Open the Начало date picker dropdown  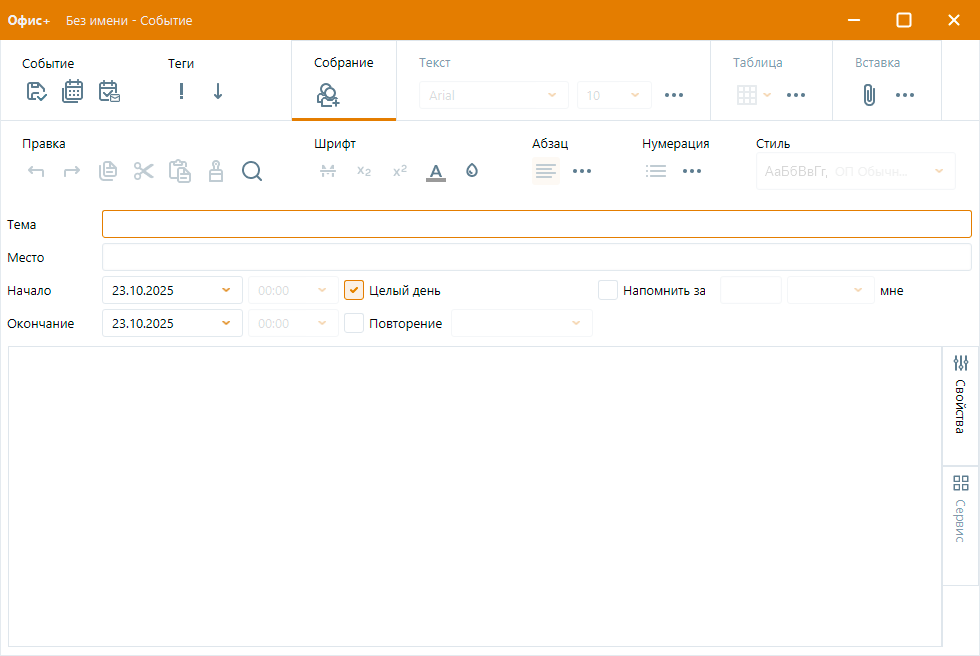click(x=227, y=290)
